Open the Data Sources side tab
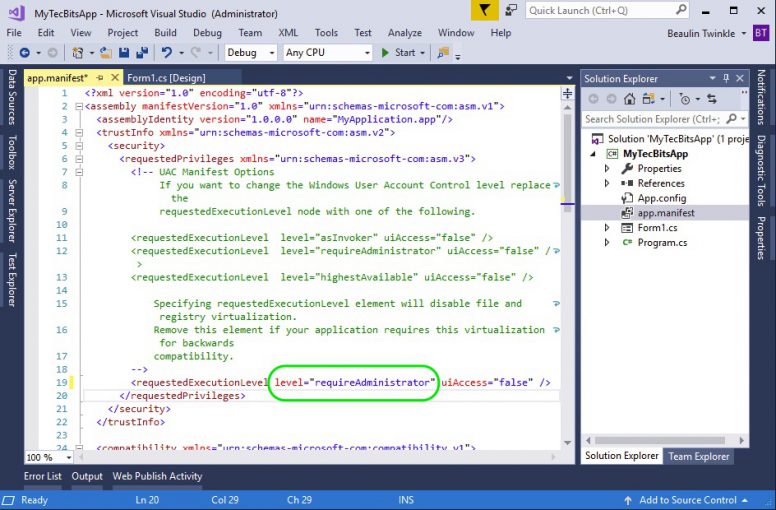Screen dimensions: 776x510 [12, 96]
